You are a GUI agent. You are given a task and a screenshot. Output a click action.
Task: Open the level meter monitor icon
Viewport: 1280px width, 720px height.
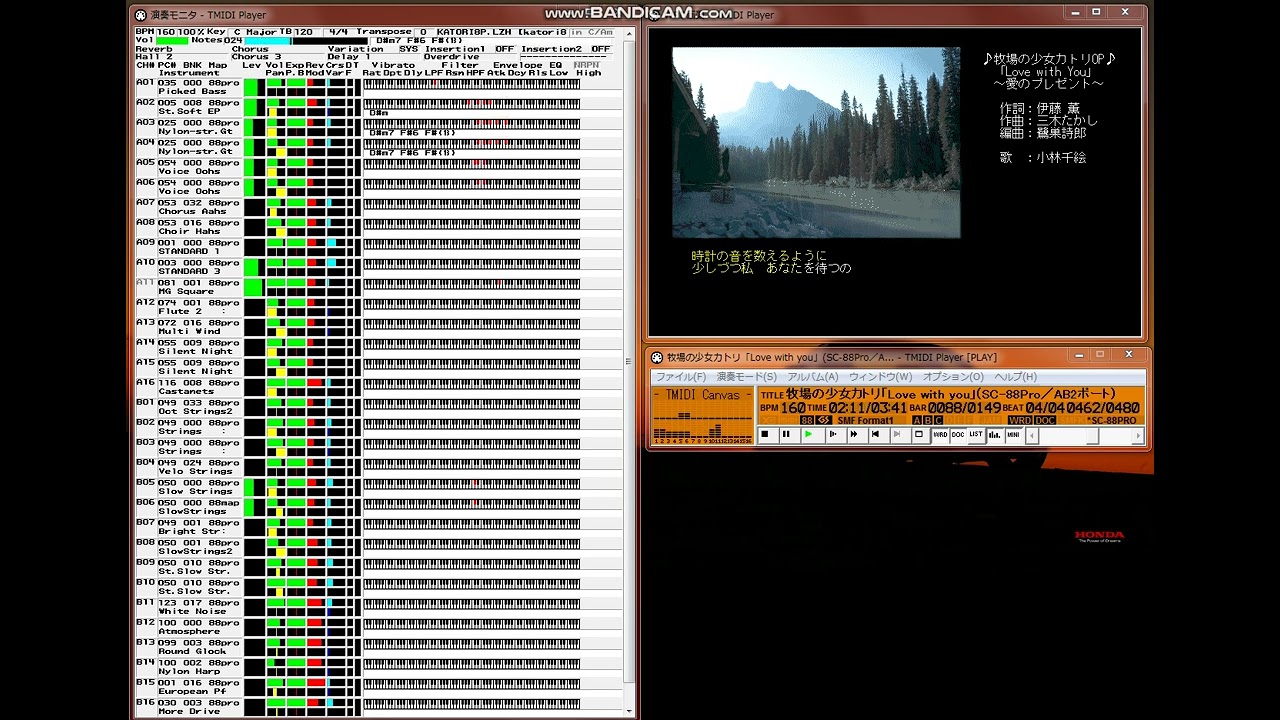click(995, 435)
